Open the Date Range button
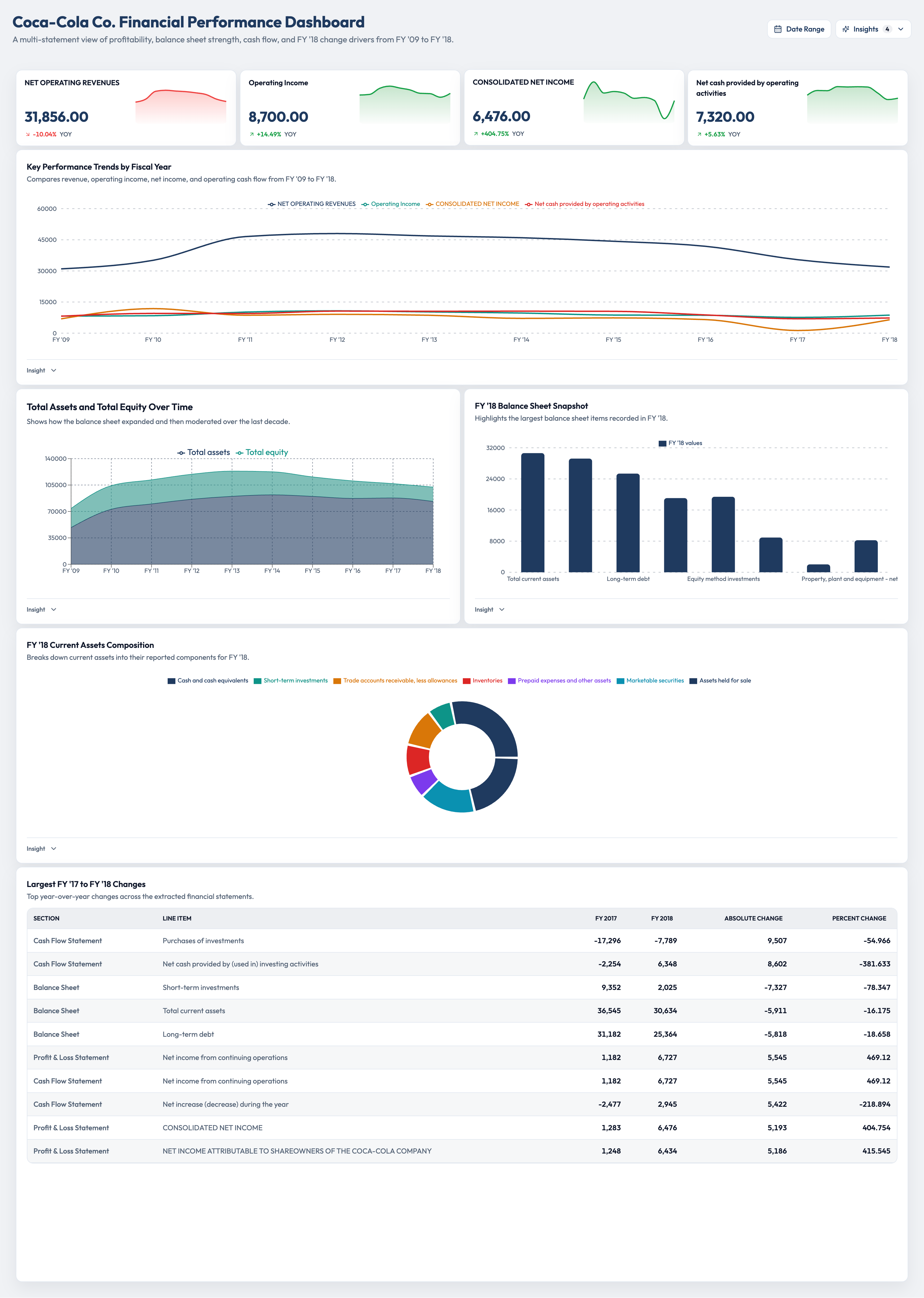The height and width of the screenshot is (1298, 924). point(799,29)
